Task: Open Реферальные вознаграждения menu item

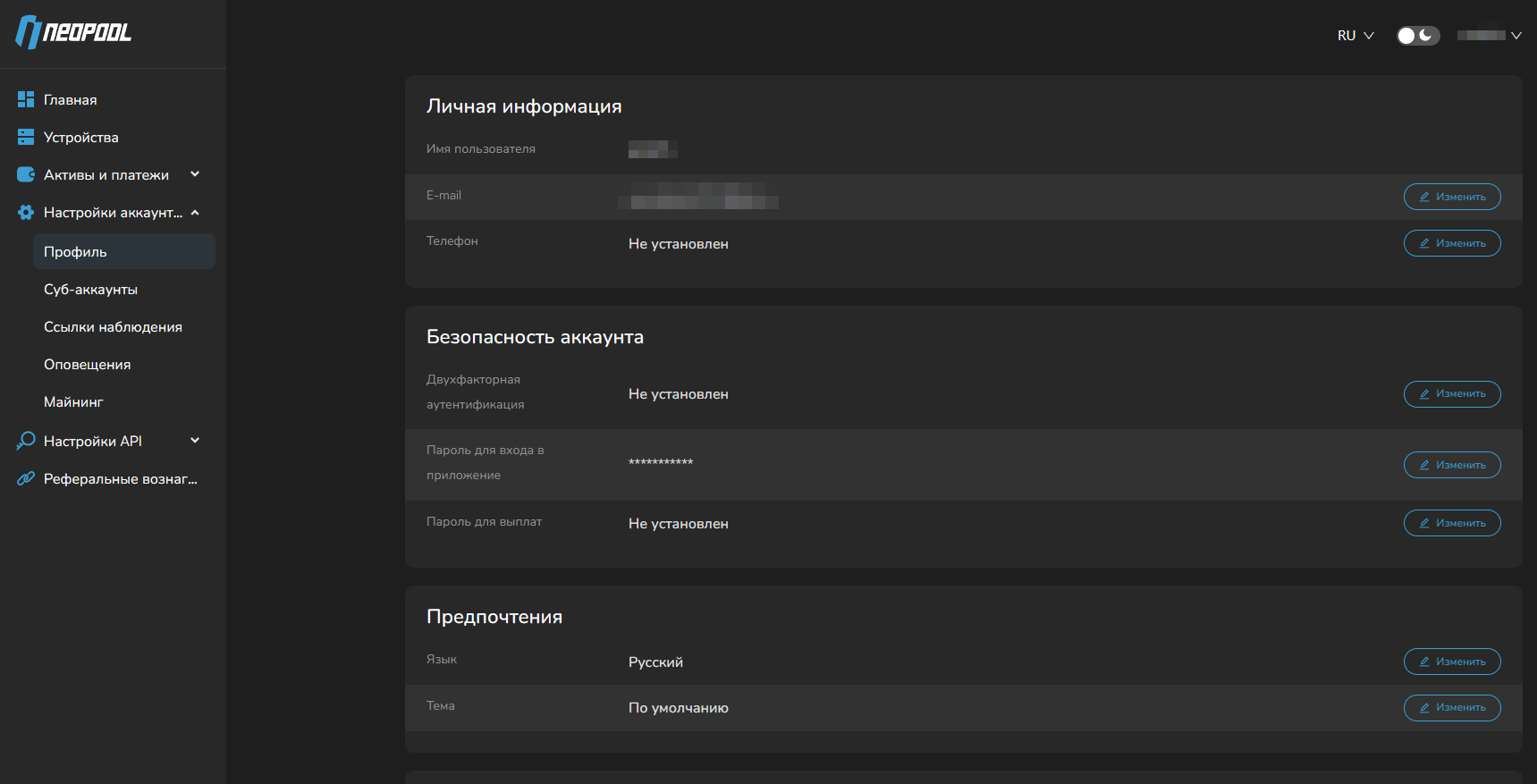Action: [x=121, y=479]
